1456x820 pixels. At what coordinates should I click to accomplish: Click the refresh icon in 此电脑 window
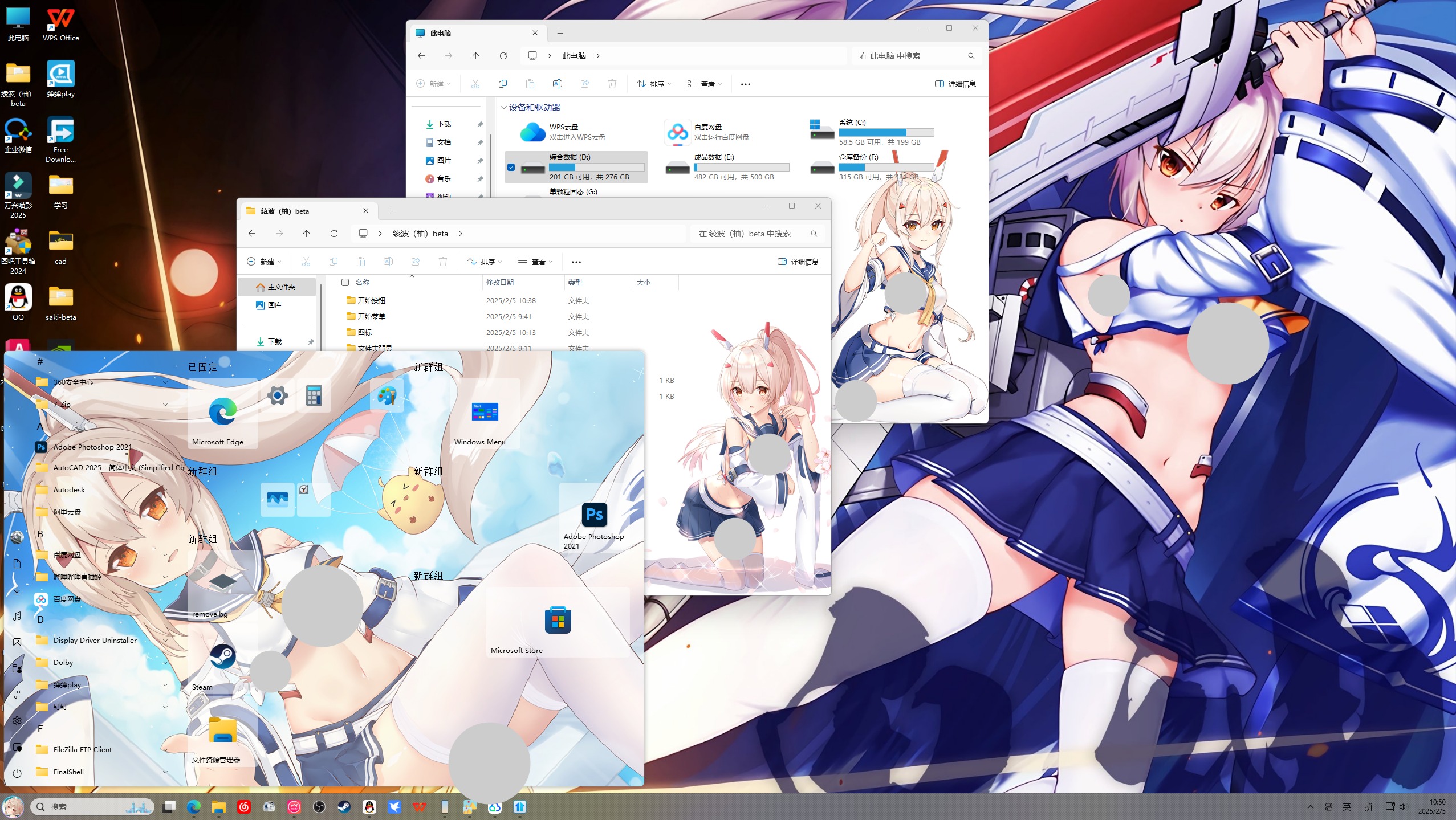(503, 56)
